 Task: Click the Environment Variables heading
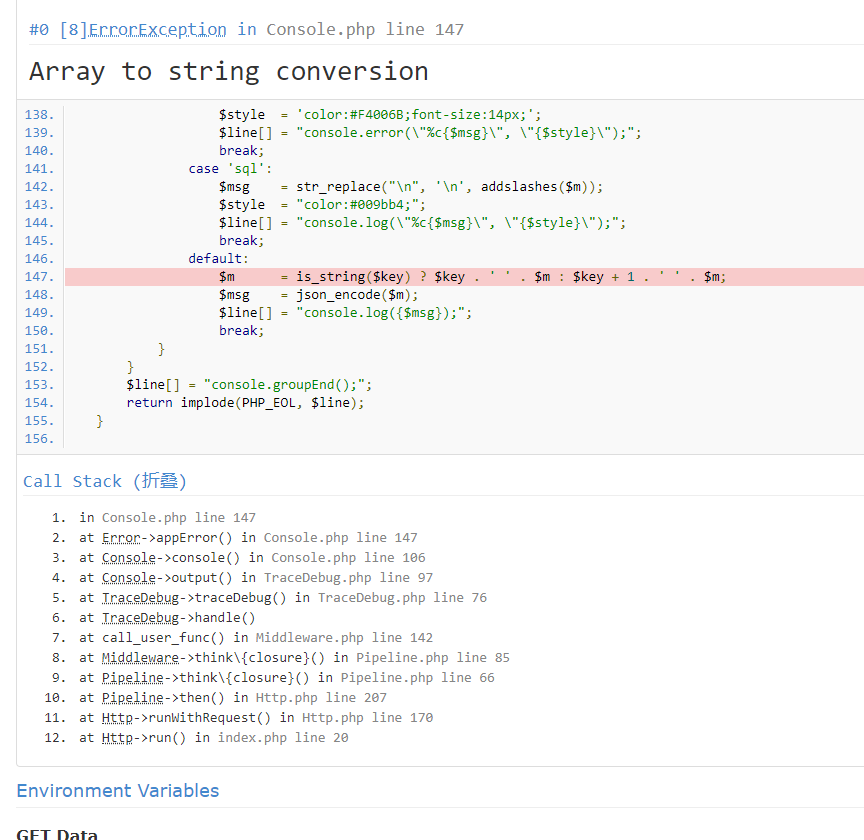click(118, 790)
